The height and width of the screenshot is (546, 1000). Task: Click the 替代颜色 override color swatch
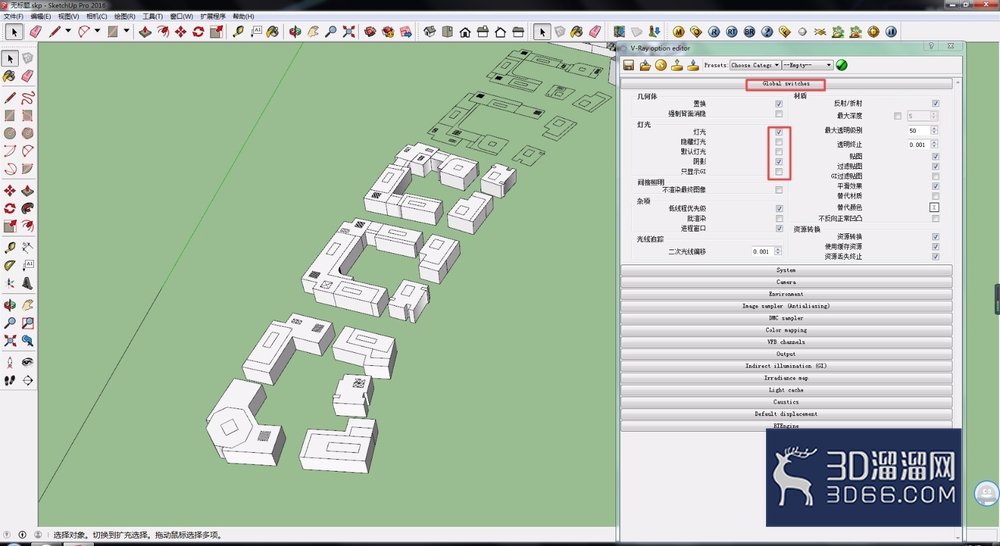point(934,207)
